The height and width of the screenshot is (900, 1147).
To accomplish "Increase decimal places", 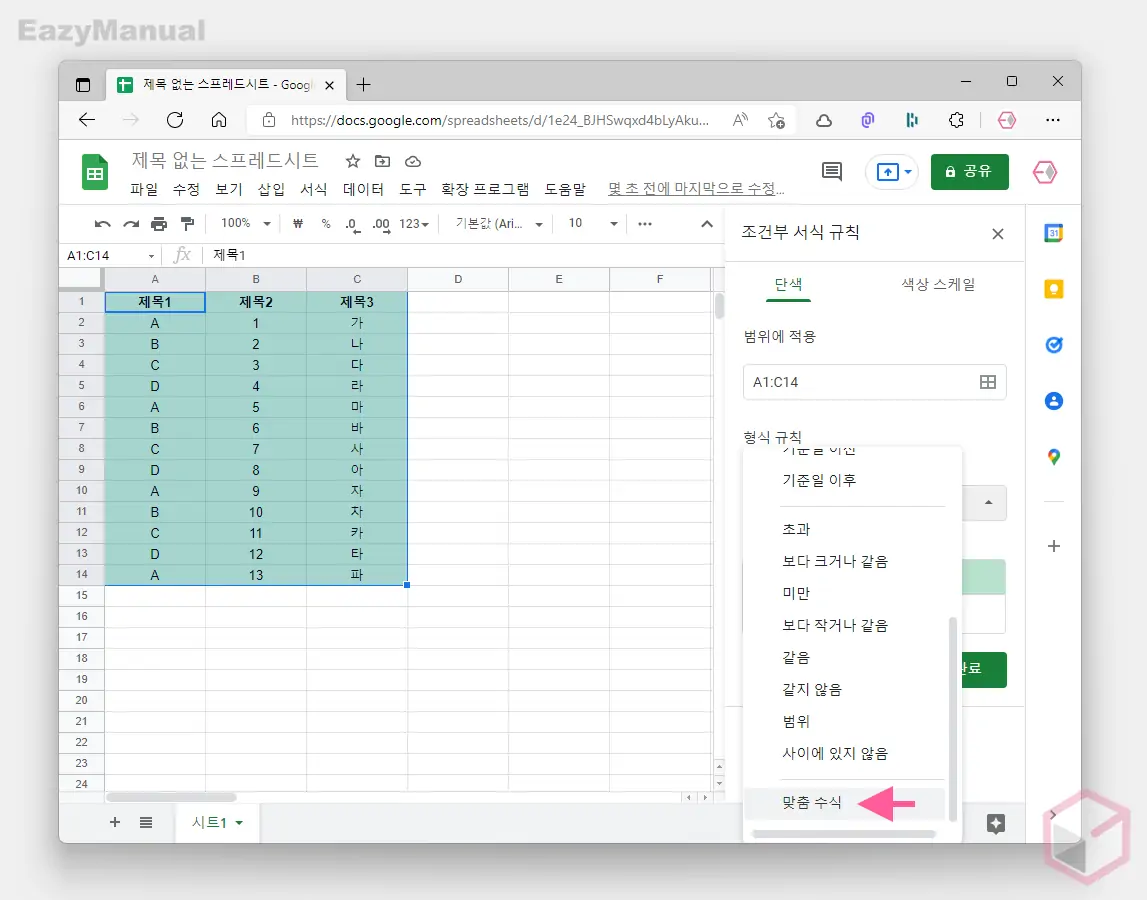I will pos(381,225).
